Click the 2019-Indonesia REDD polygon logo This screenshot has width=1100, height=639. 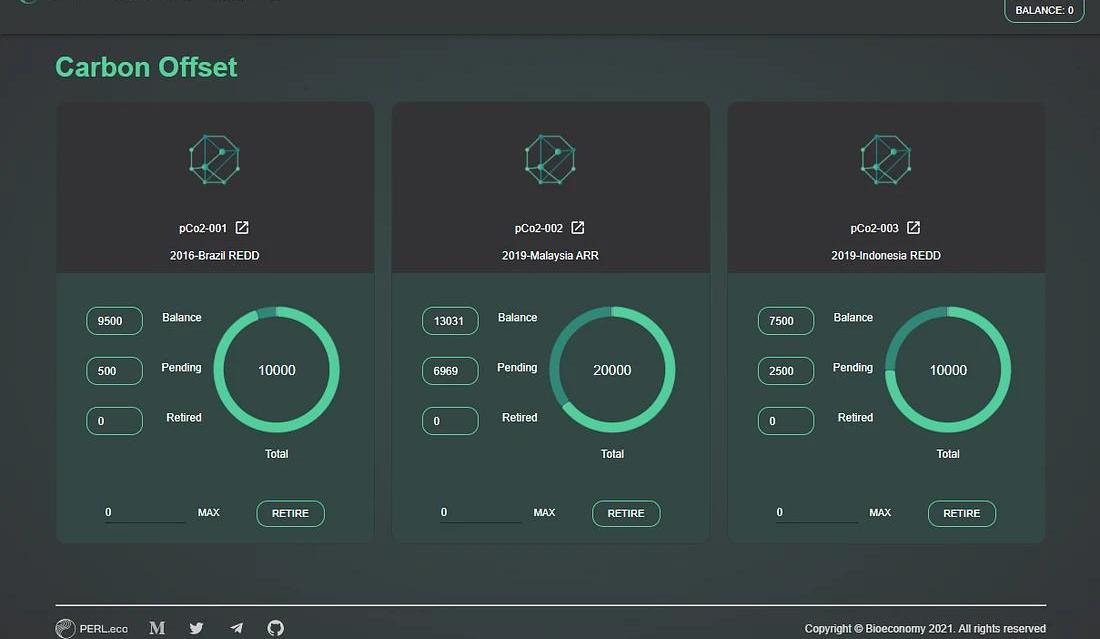pyautogui.click(x=886, y=160)
